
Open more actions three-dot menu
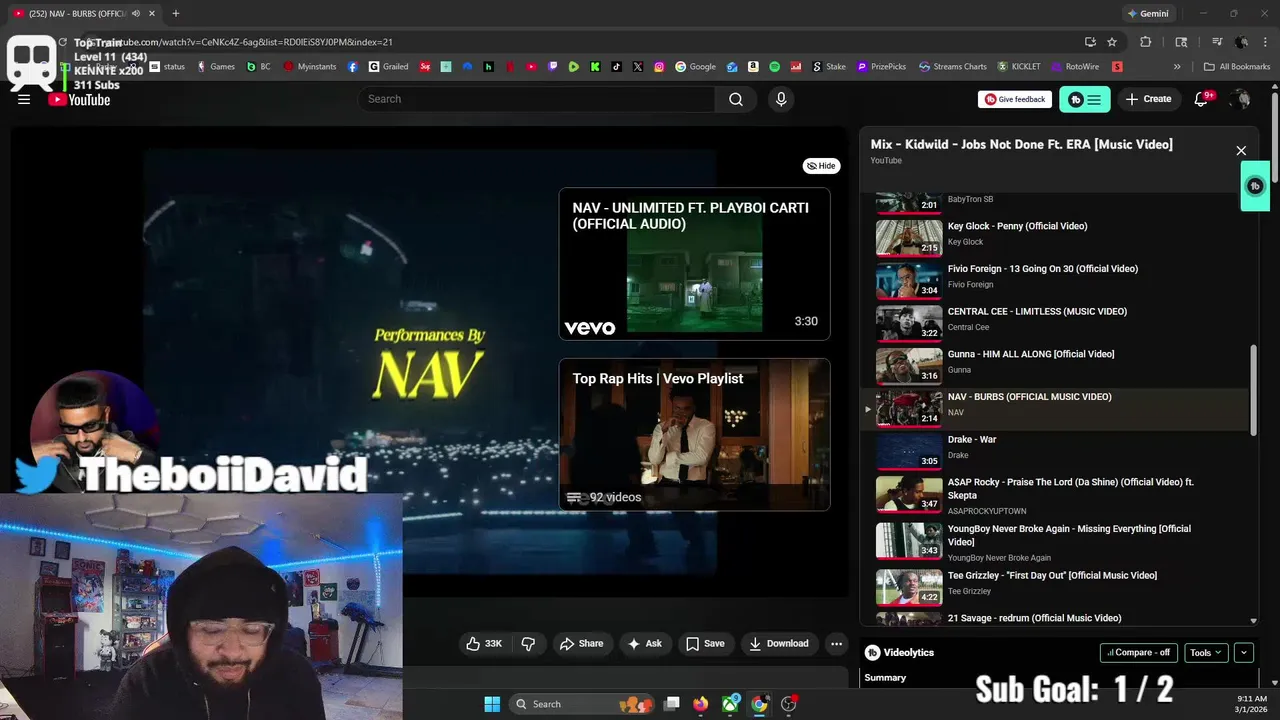836,644
